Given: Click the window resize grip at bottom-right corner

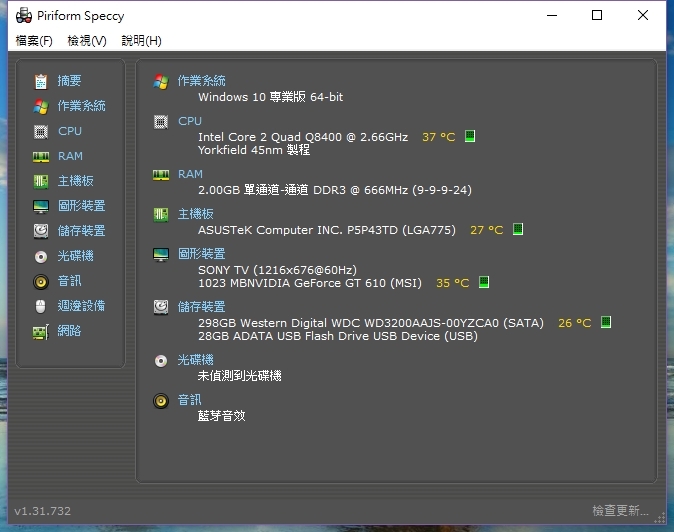Looking at the screenshot, I should (x=660, y=518).
